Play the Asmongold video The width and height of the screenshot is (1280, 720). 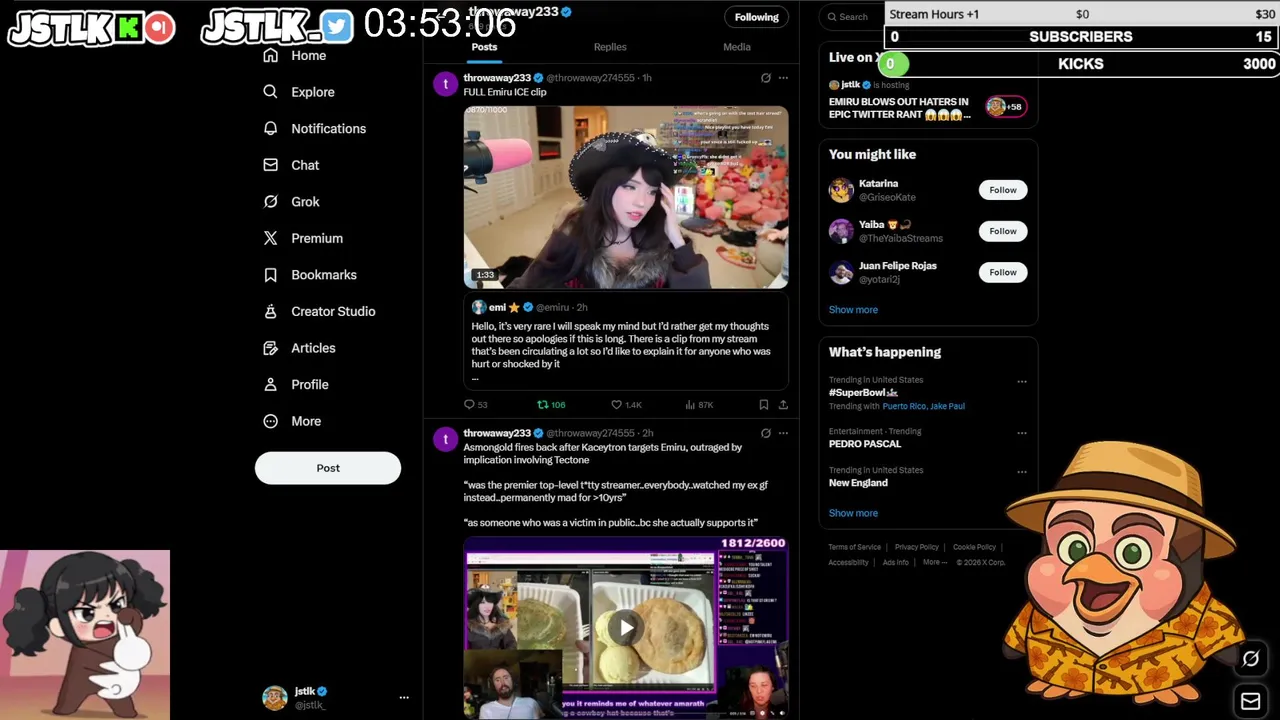(626, 628)
